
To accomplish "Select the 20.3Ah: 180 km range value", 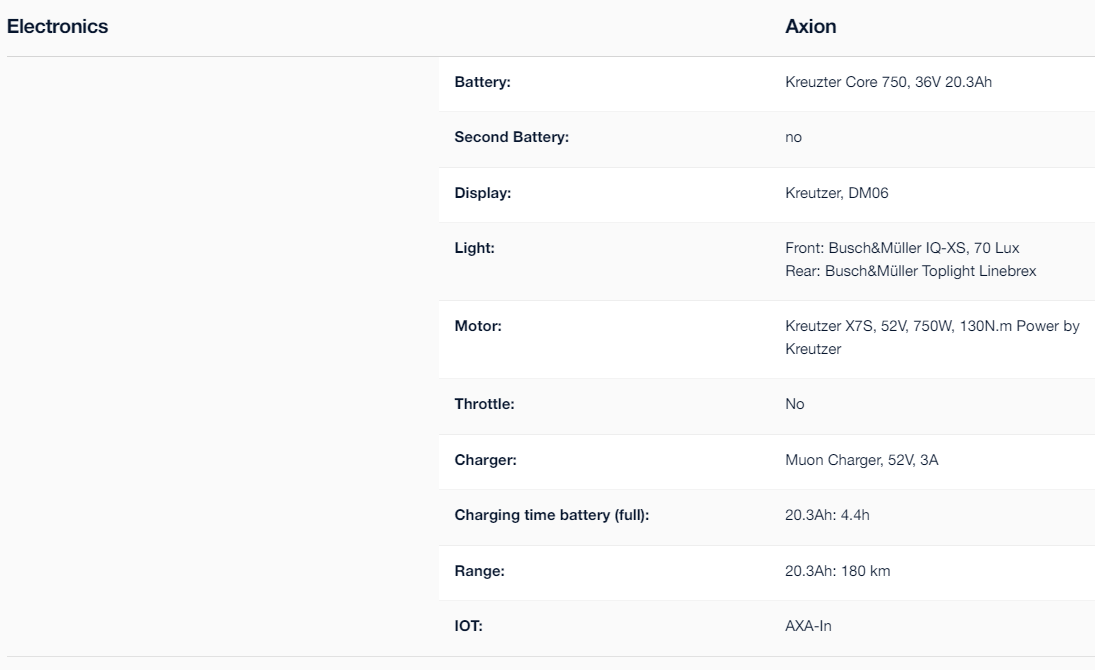I will pos(837,571).
